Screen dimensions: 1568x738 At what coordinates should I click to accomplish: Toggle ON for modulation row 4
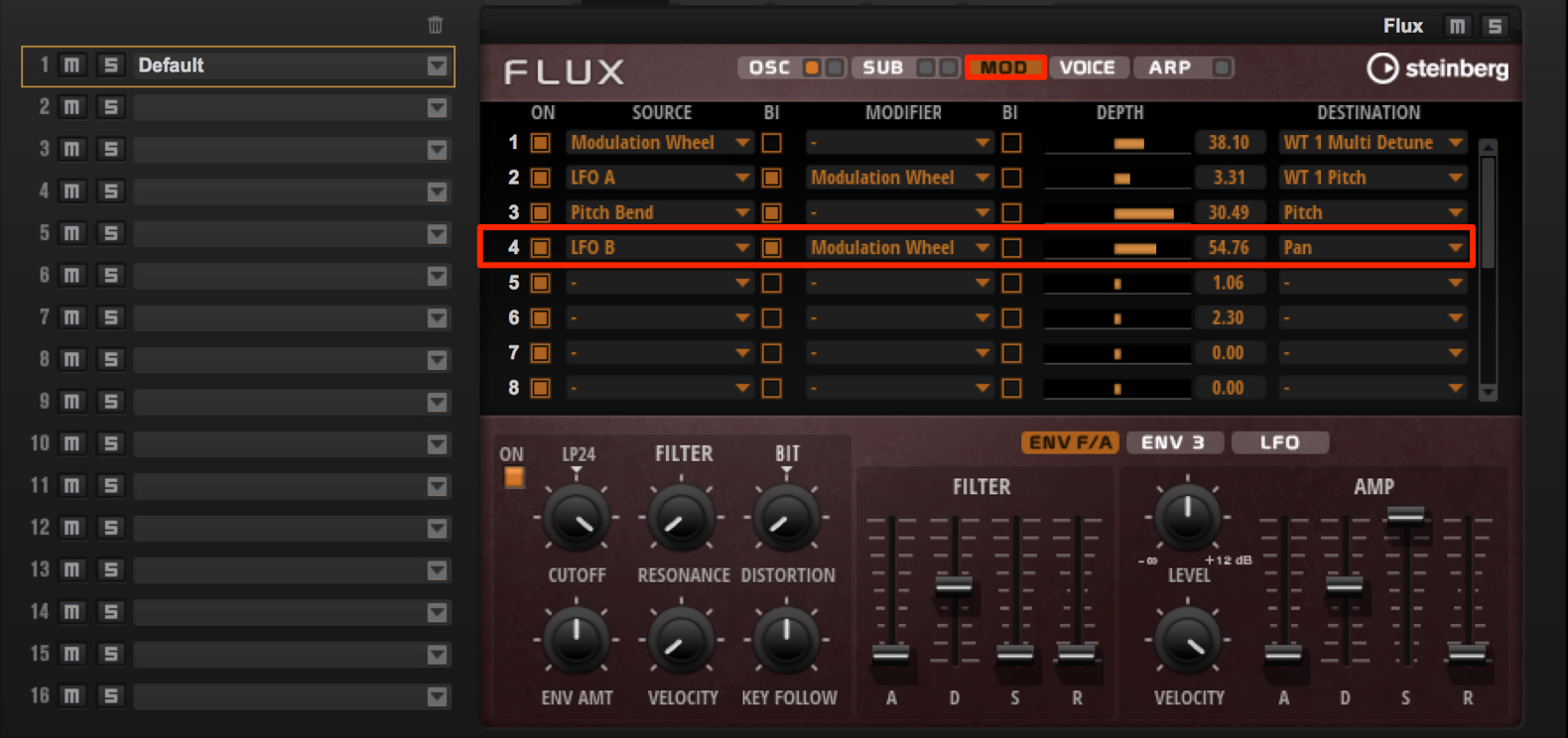click(x=541, y=248)
